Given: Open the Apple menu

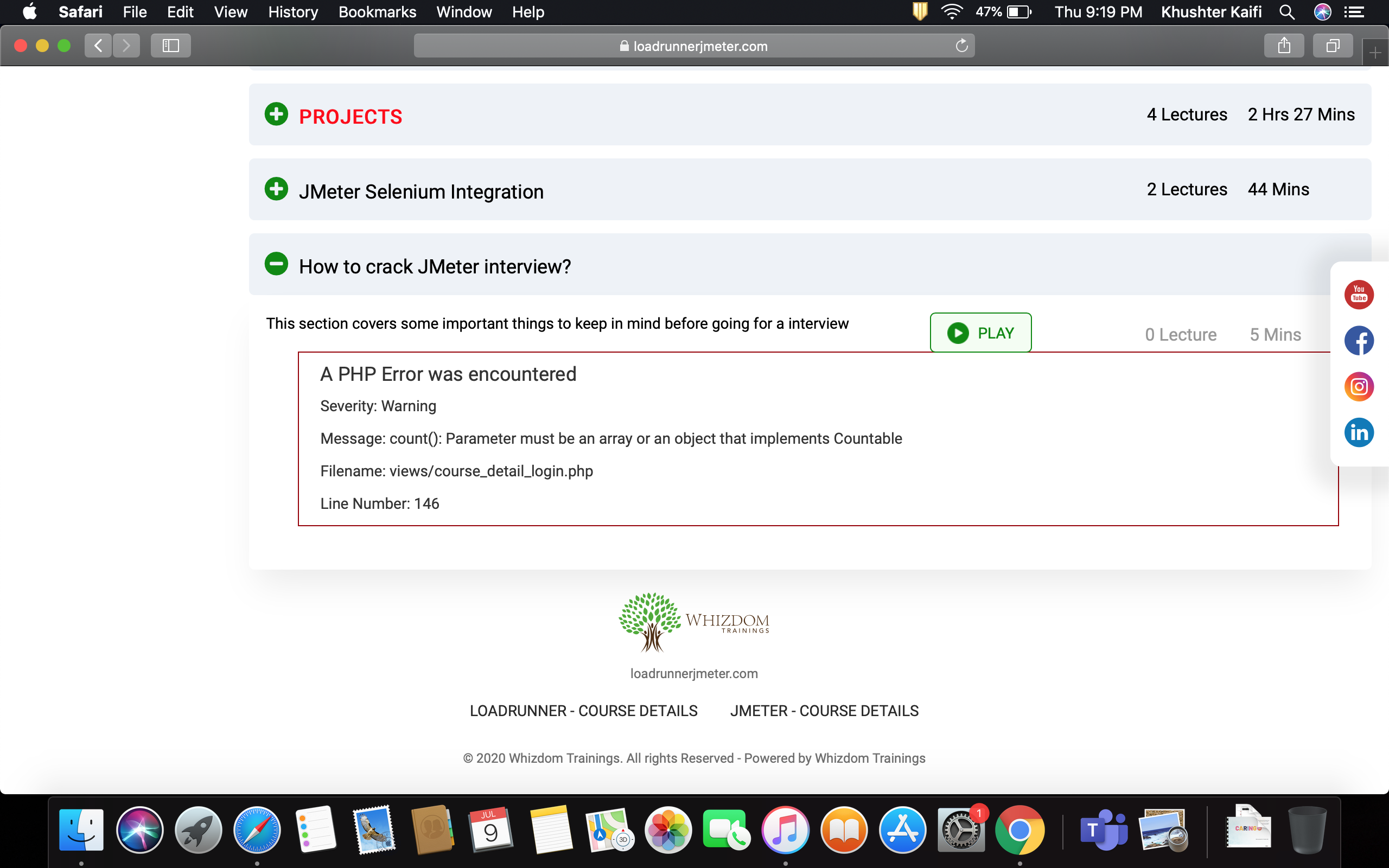Looking at the screenshot, I should click(29, 12).
